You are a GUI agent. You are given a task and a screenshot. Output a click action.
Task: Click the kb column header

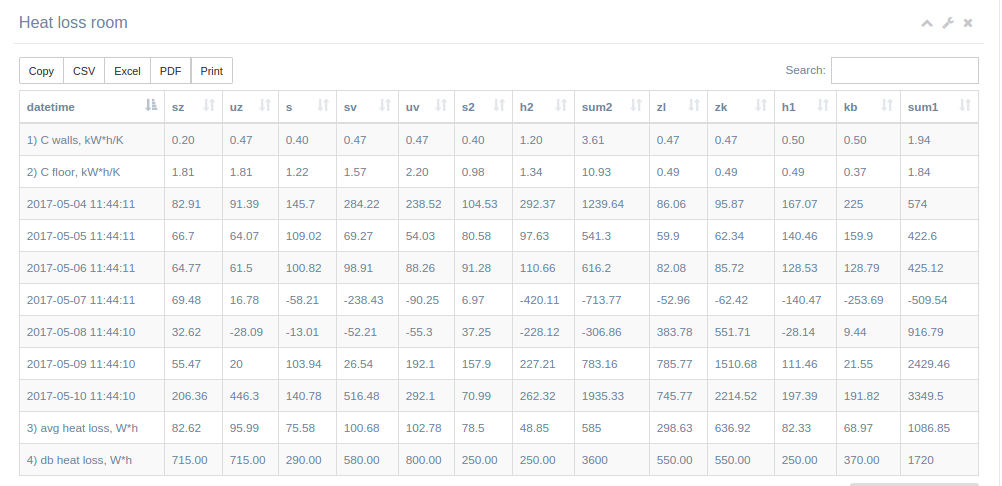click(x=851, y=106)
